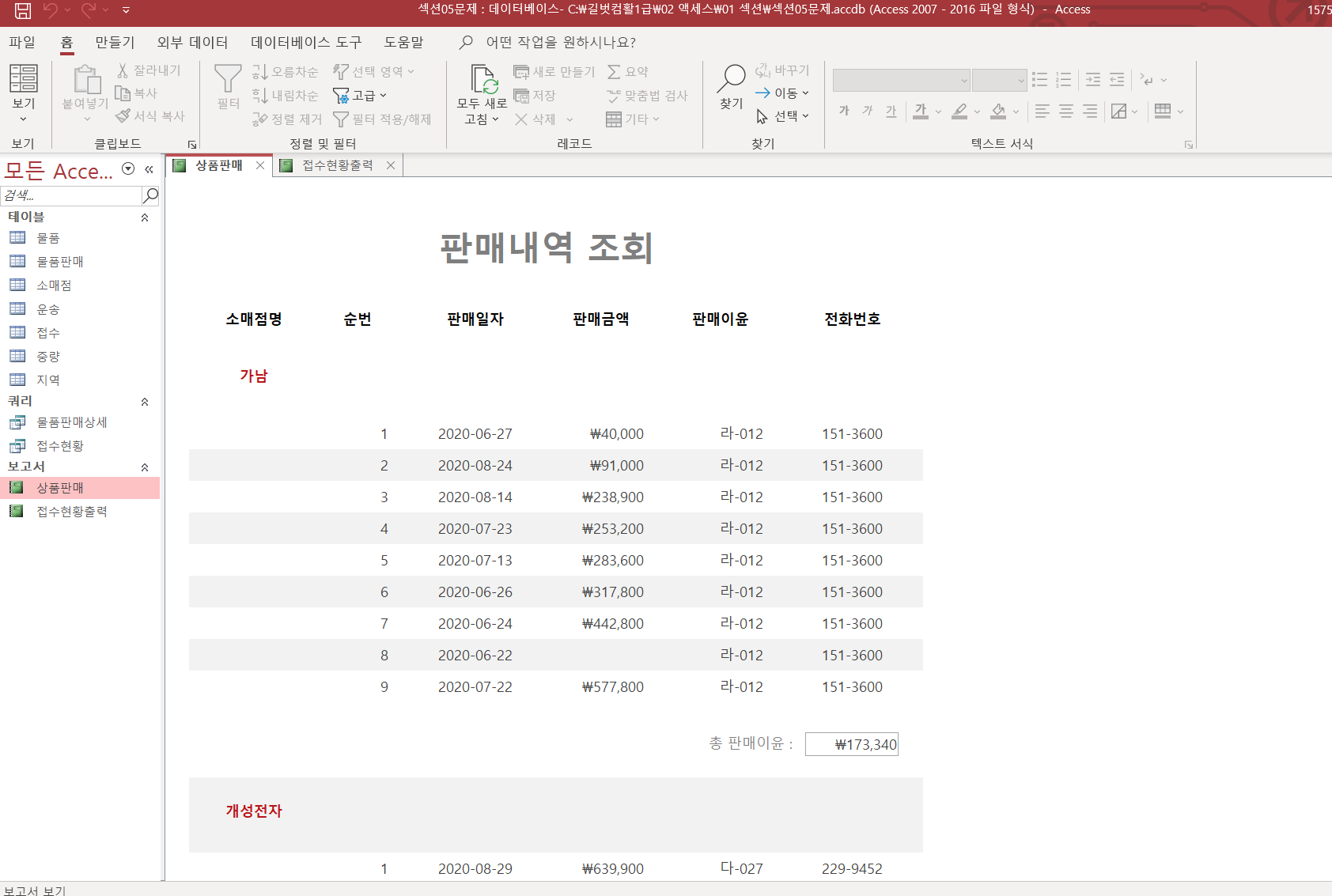Click the Save icon in the title bar
This screenshot has height=896, width=1332.
[x=23, y=10]
